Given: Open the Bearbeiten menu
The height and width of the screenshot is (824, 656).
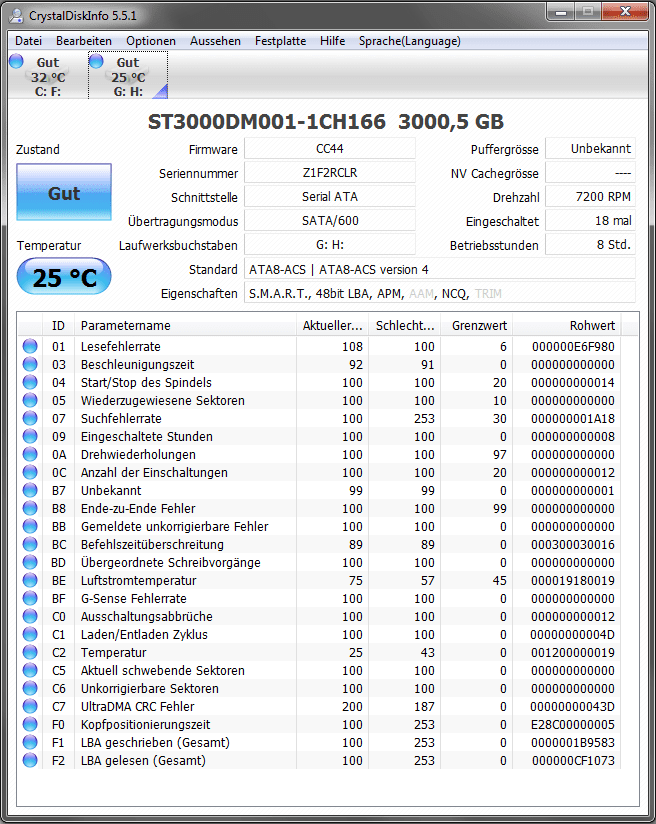Looking at the screenshot, I should [x=84, y=41].
